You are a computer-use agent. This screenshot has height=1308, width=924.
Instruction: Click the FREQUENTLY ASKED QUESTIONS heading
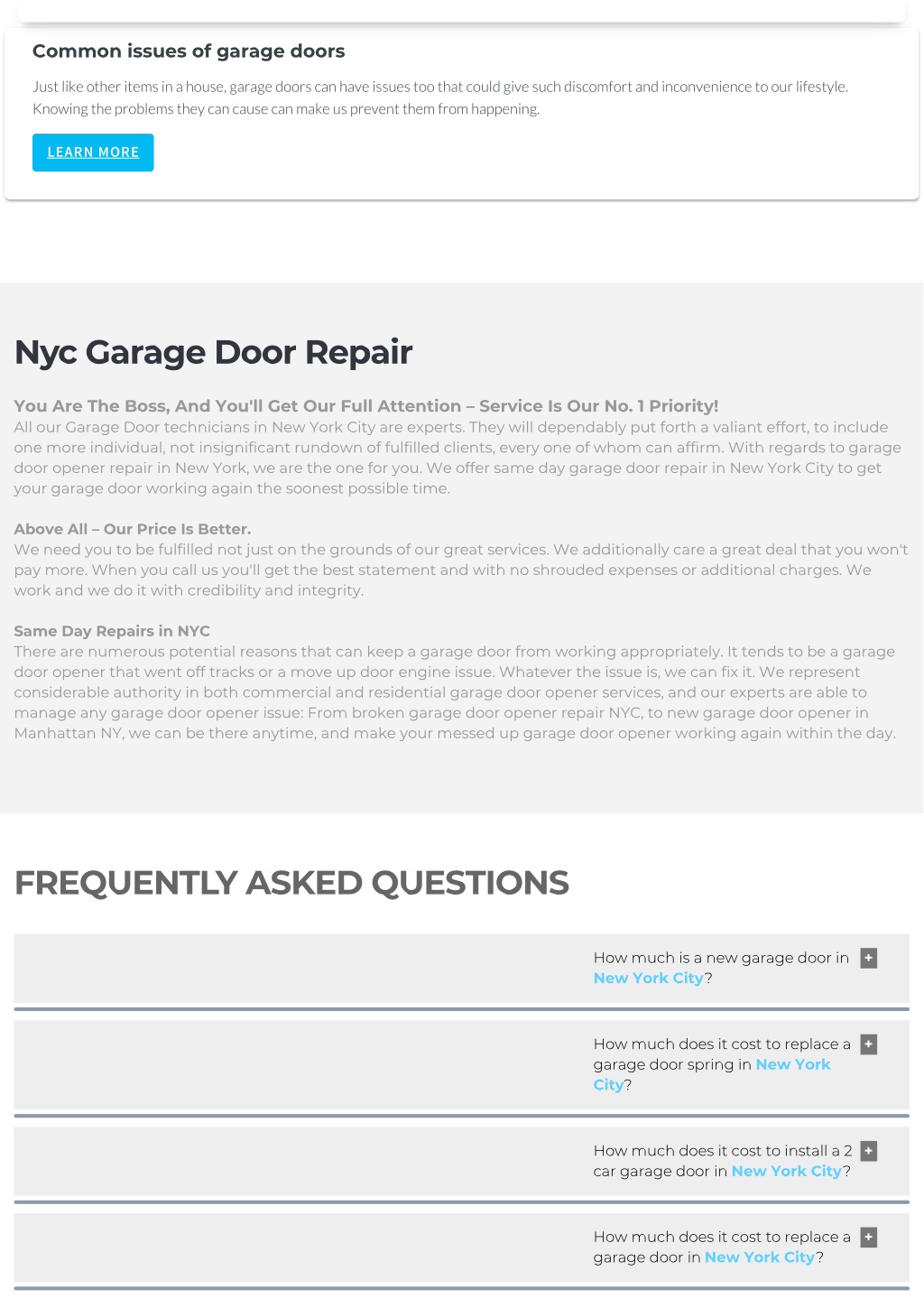[291, 883]
